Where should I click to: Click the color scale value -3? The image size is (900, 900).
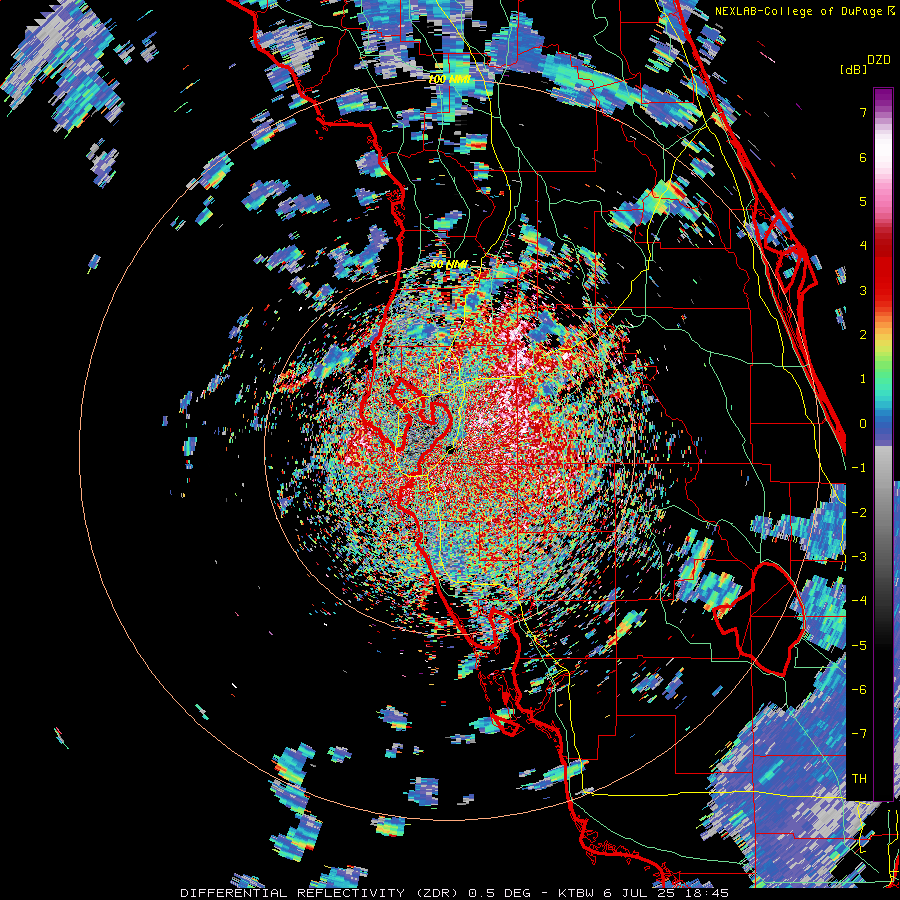[x=859, y=557]
